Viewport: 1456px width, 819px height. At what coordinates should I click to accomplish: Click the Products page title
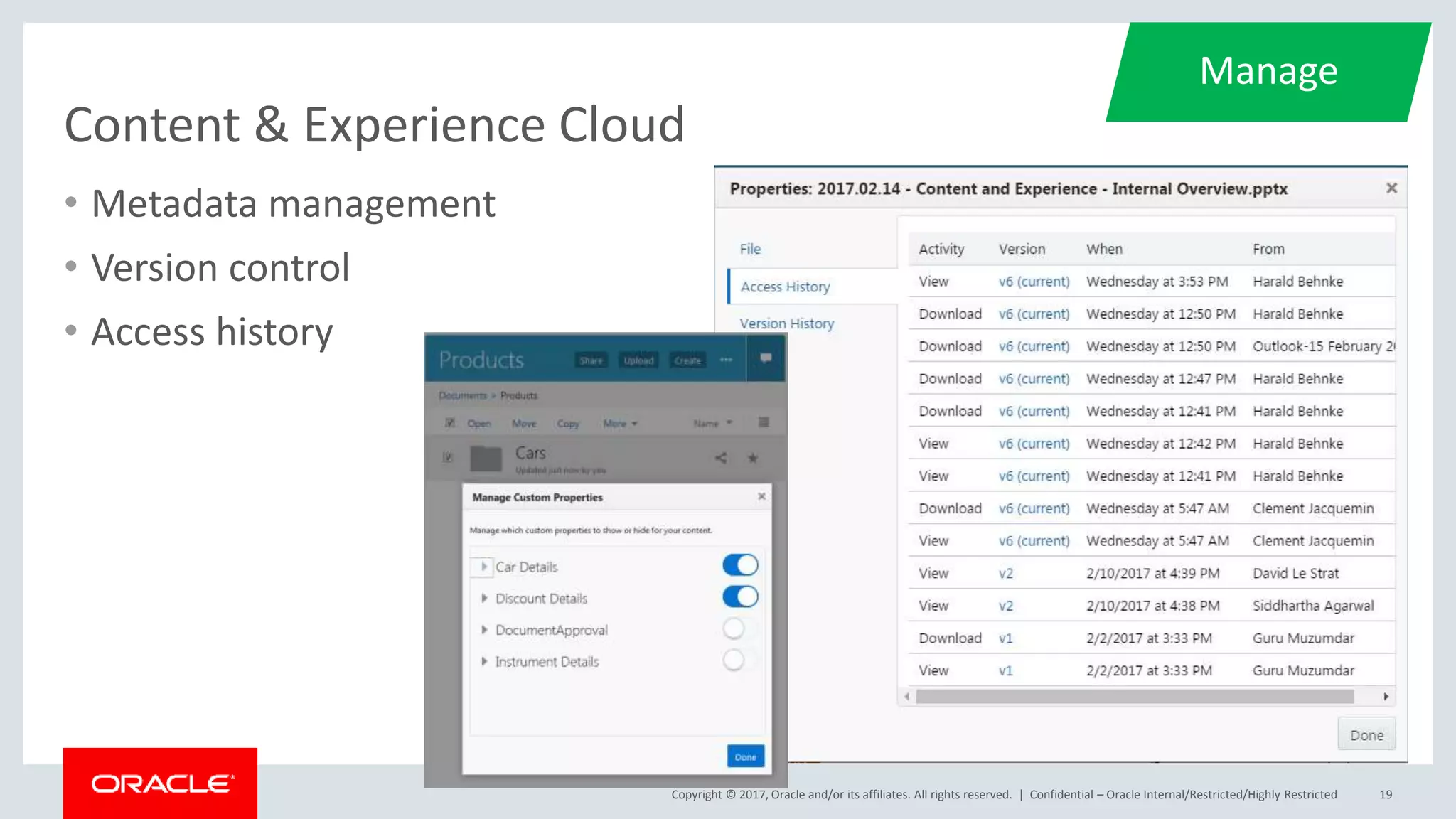tap(481, 360)
